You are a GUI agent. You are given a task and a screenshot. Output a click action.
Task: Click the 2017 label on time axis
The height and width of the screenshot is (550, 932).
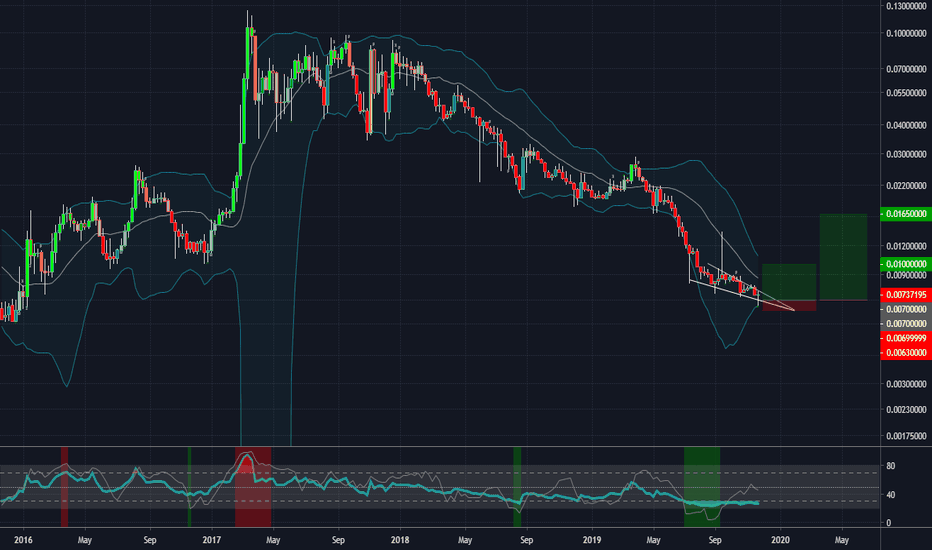point(212,540)
